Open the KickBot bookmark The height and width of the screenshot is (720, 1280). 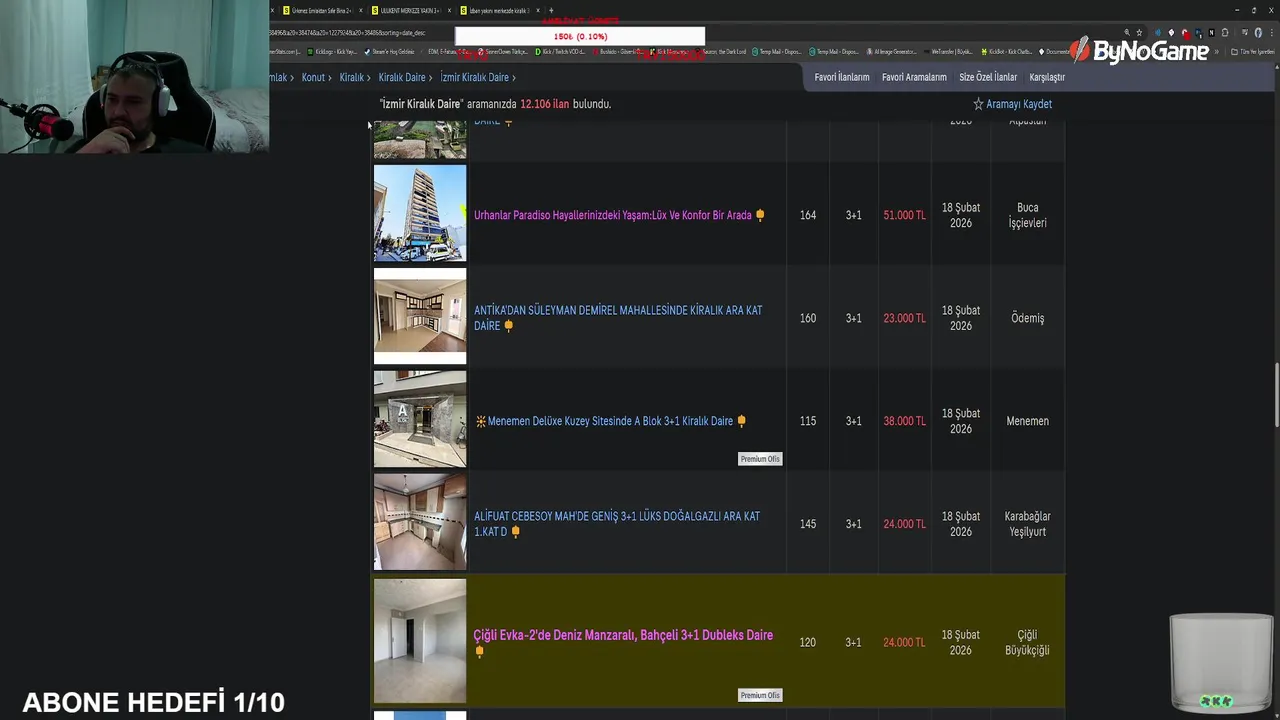1008,51
